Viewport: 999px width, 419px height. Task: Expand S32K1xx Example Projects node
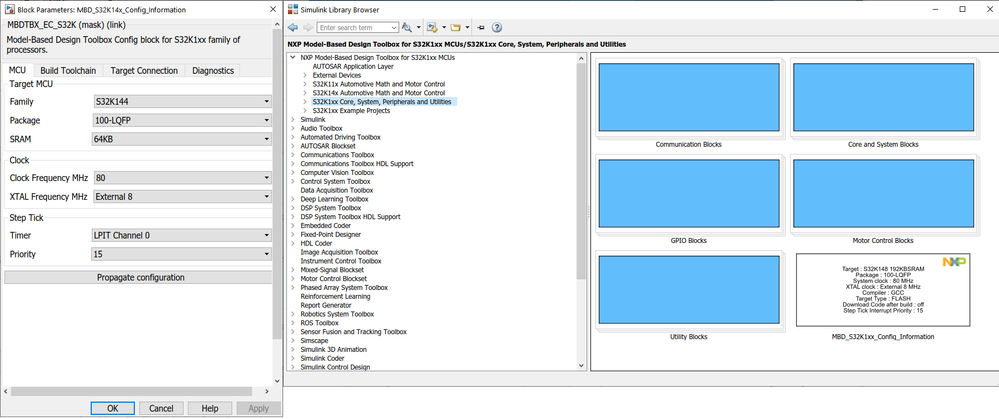[305, 111]
